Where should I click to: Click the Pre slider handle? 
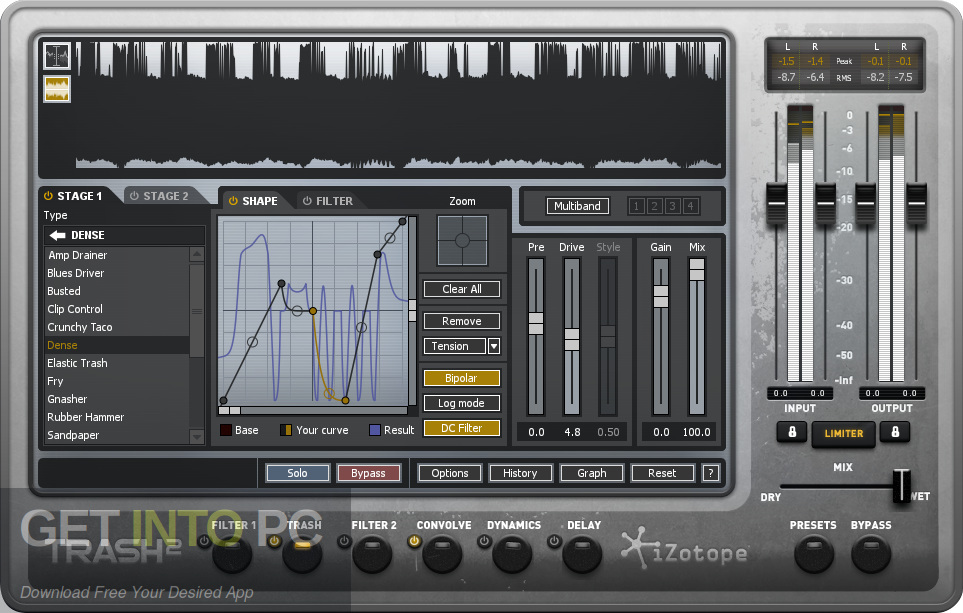pos(536,323)
